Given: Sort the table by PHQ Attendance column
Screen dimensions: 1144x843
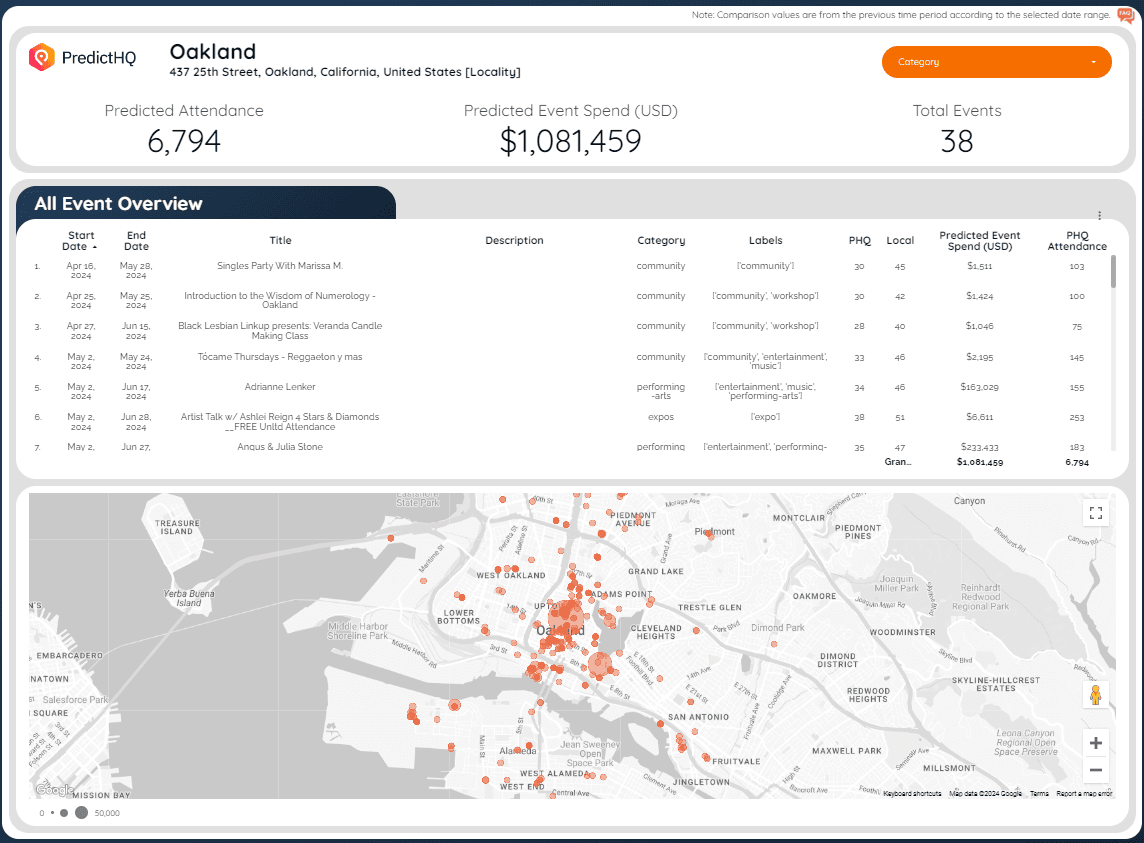Looking at the screenshot, I should point(1077,240).
